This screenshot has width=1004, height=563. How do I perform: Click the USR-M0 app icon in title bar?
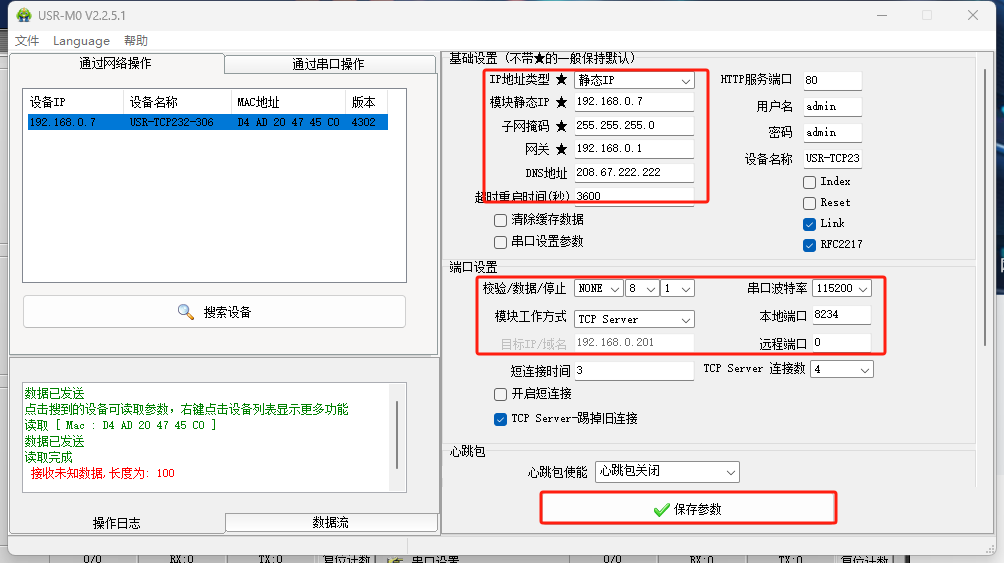click(x=24, y=15)
